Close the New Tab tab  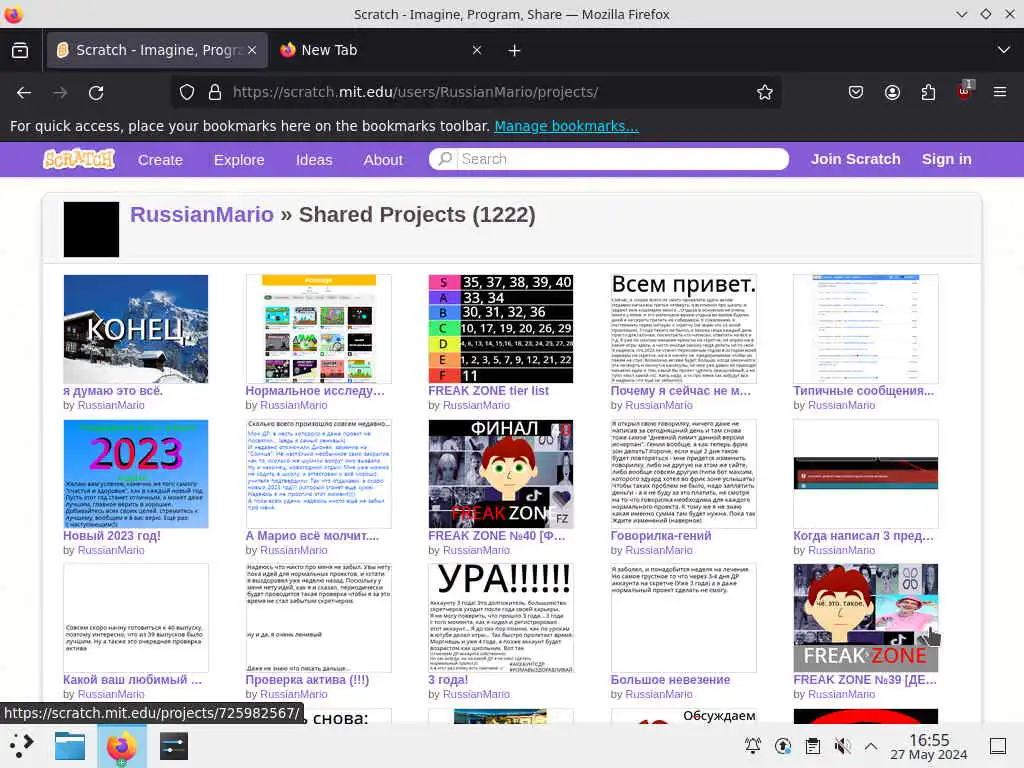pyautogui.click(x=477, y=50)
